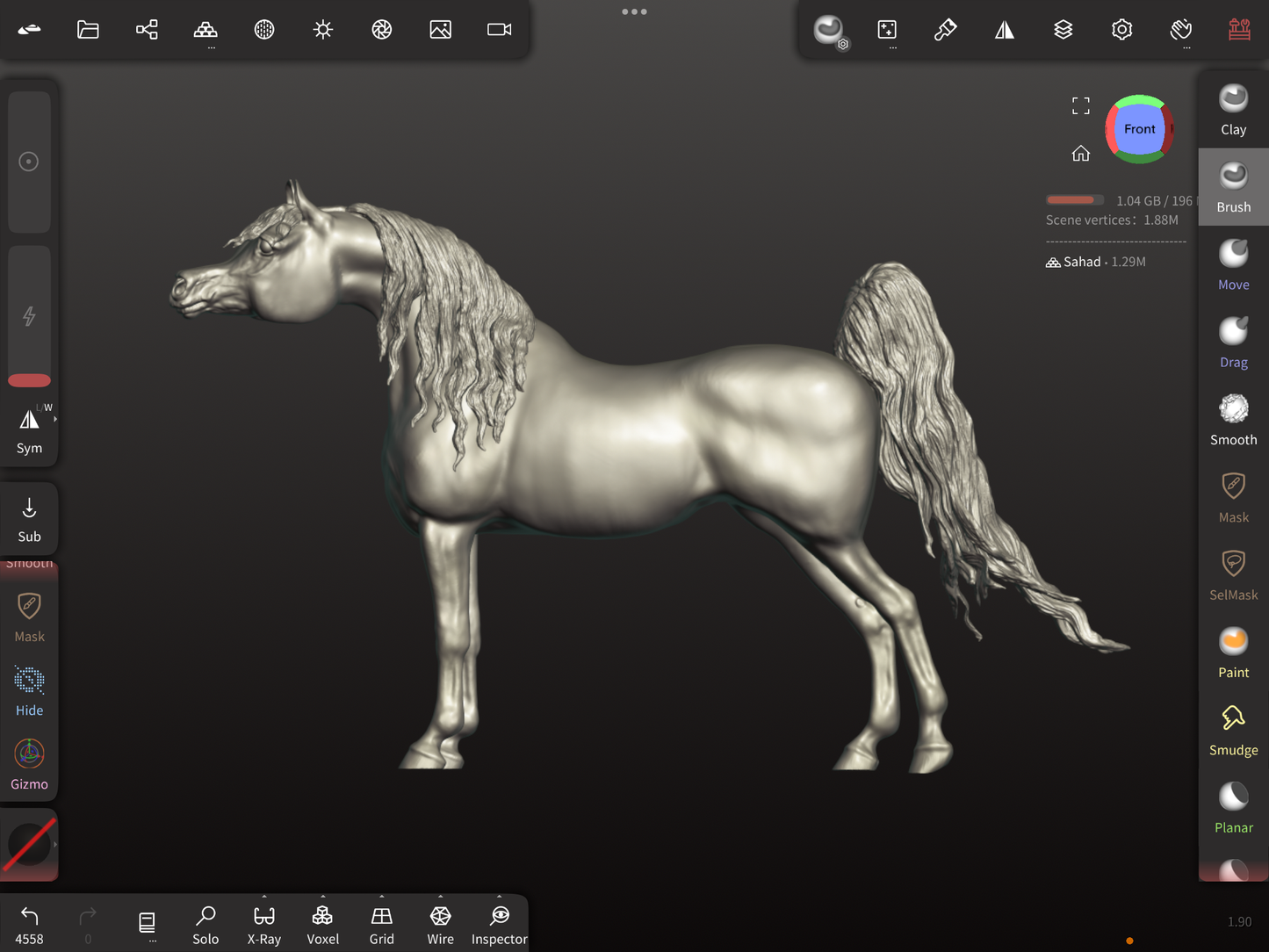Toggle Wire wireframe display
The image size is (1269, 952).
click(440, 925)
